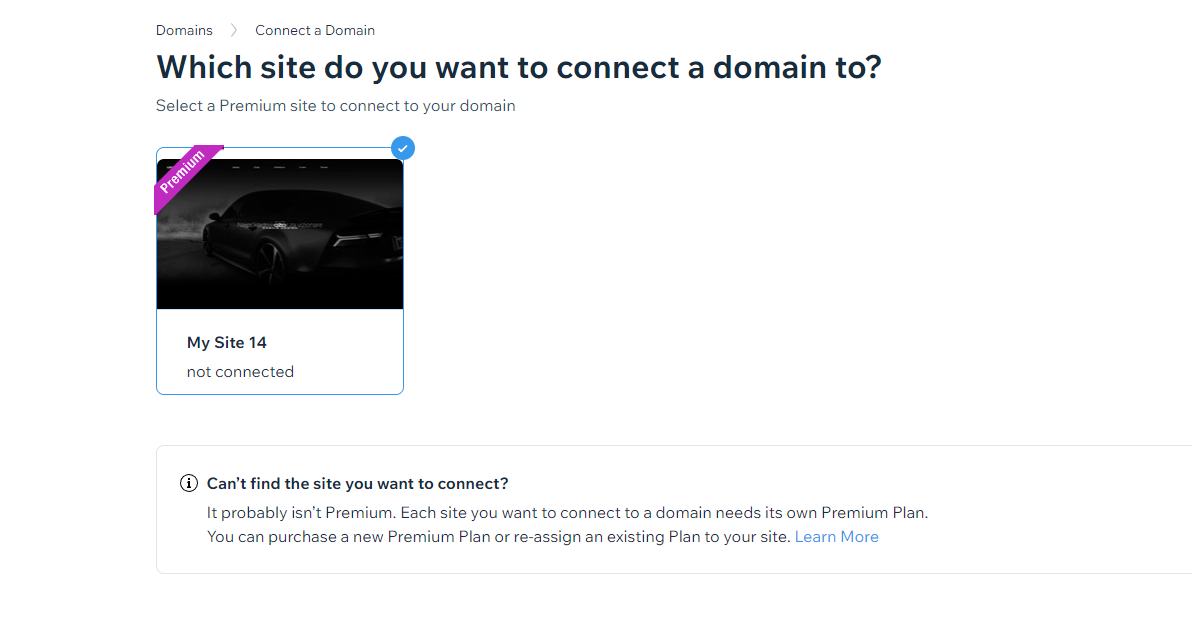
Task: Click the Select a Premium site subtitle
Action: (335, 106)
